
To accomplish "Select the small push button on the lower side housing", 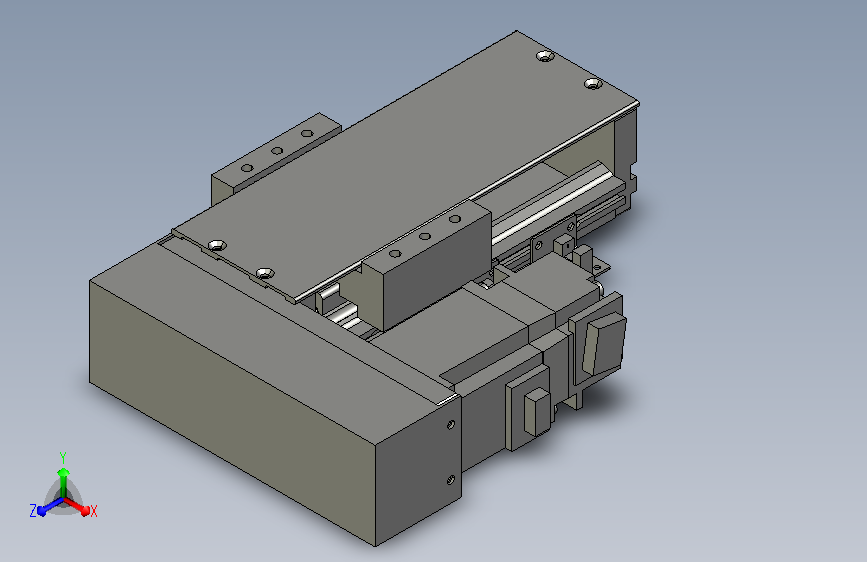I will tap(536, 412).
